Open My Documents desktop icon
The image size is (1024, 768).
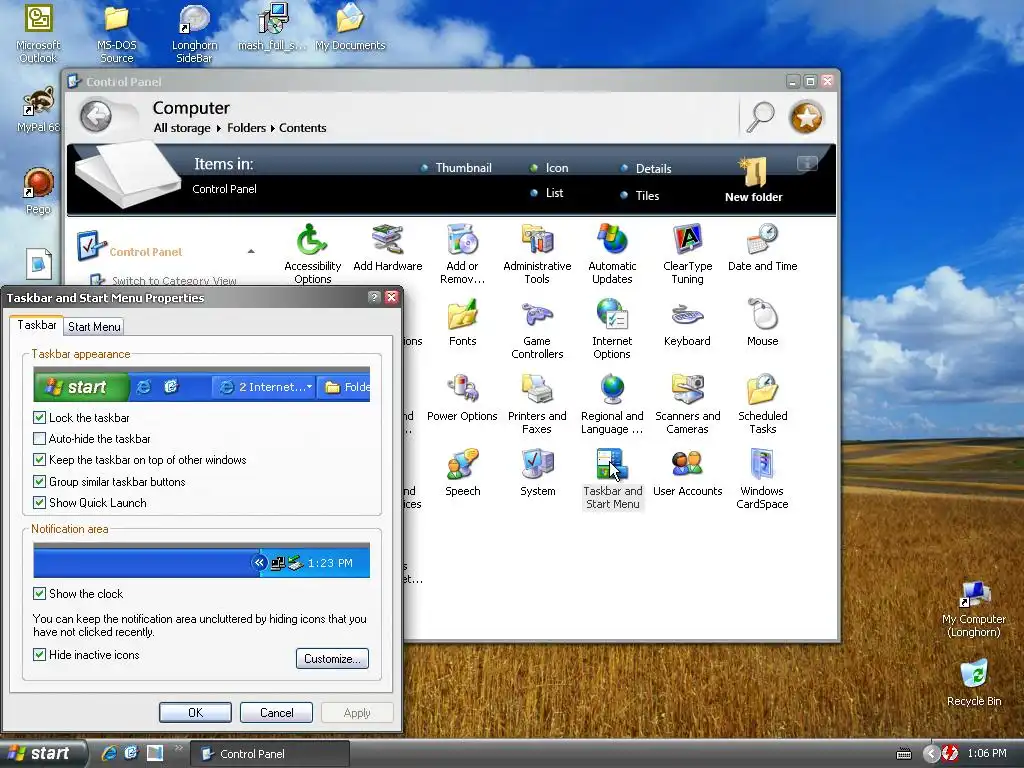click(350, 27)
